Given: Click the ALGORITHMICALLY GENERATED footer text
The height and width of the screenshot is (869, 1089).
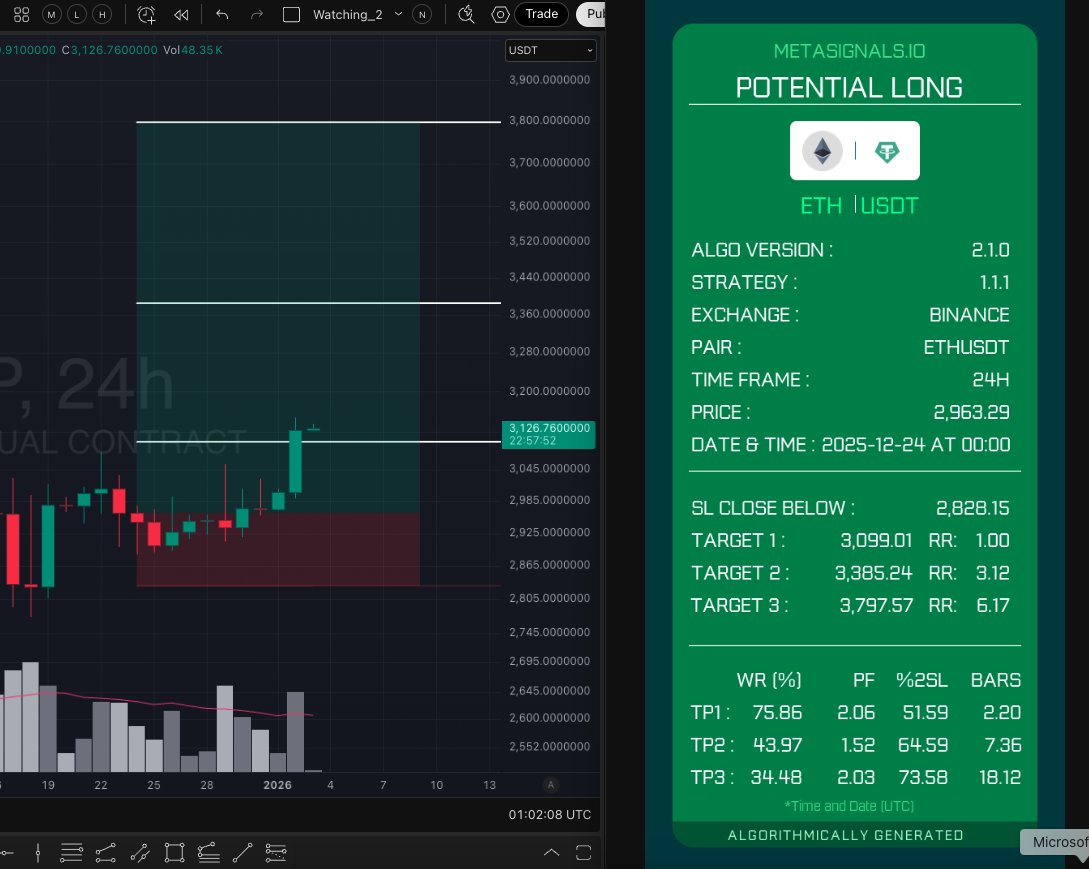Looking at the screenshot, I should (x=845, y=836).
